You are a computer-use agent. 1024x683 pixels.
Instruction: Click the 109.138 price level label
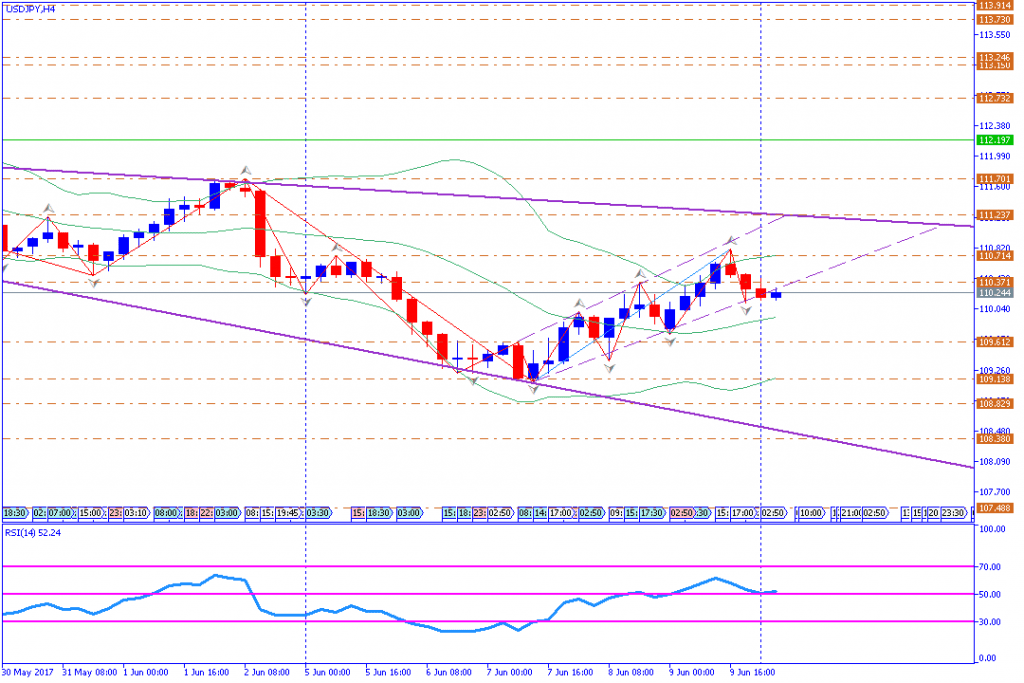click(995, 379)
